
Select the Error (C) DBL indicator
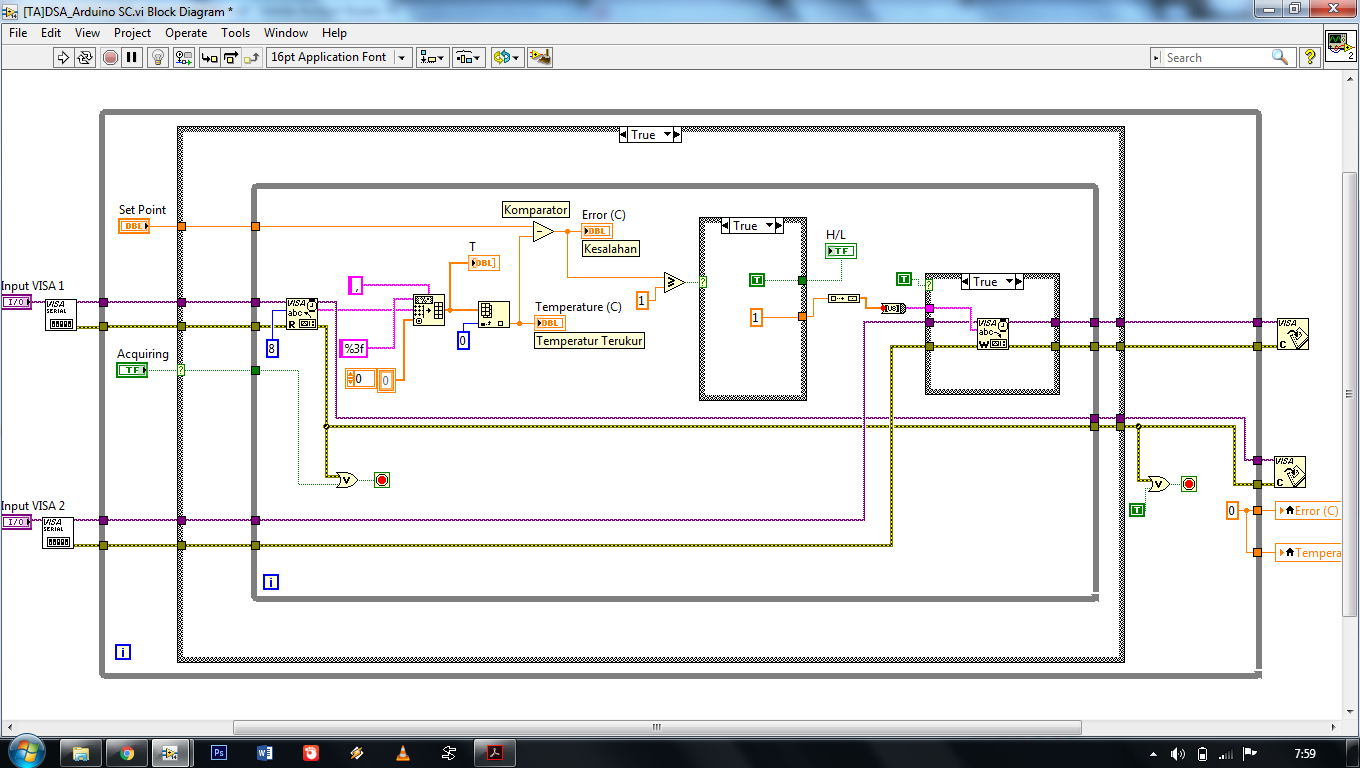597,231
